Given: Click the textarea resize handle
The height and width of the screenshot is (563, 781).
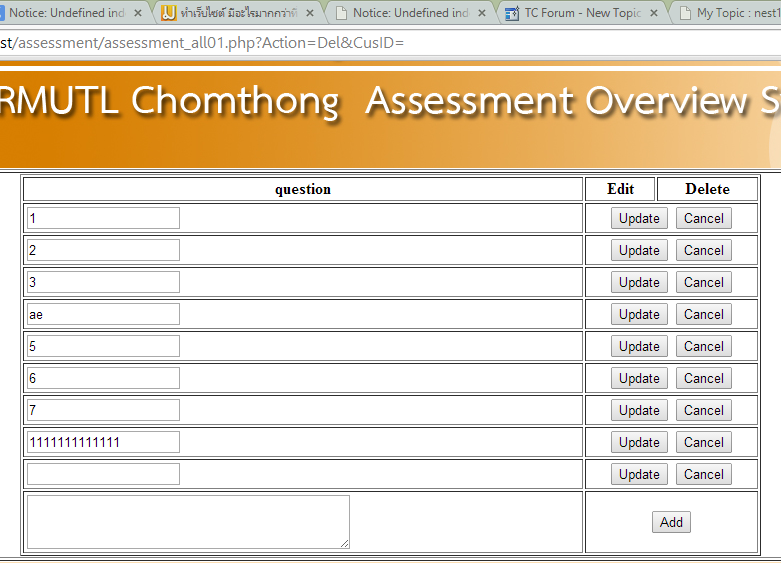Looking at the screenshot, I should point(345,544).
